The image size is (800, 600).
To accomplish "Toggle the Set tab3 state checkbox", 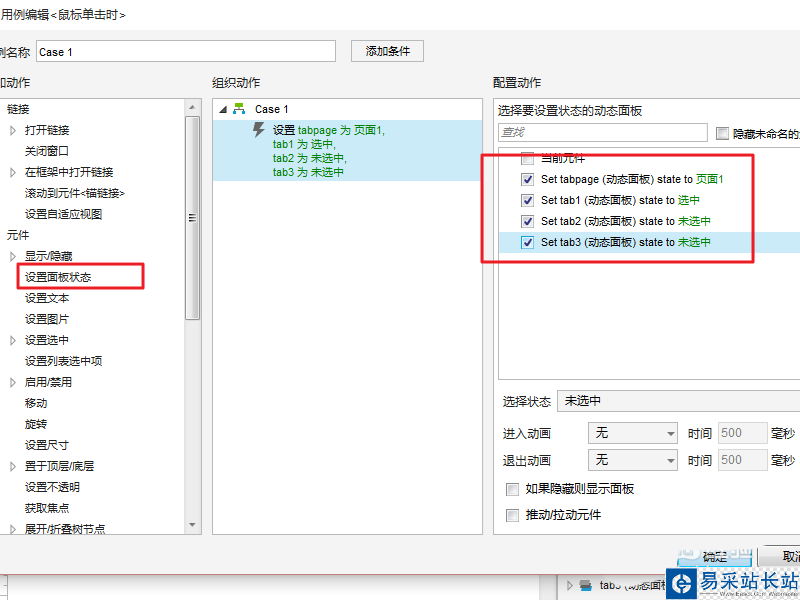I will pyautogui.click(x=527, y=242).
